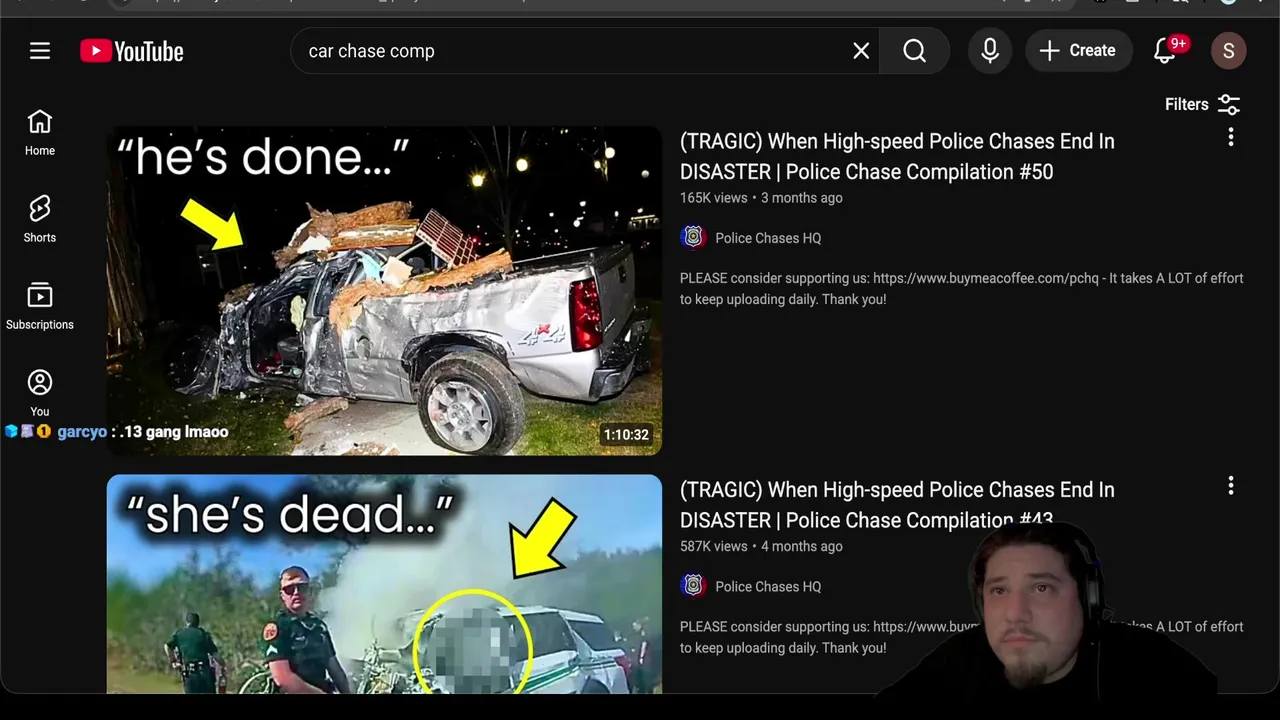Screen dimensions: 1280x720
Task: Go to Home in sidebar
Action: click(40, 133)
